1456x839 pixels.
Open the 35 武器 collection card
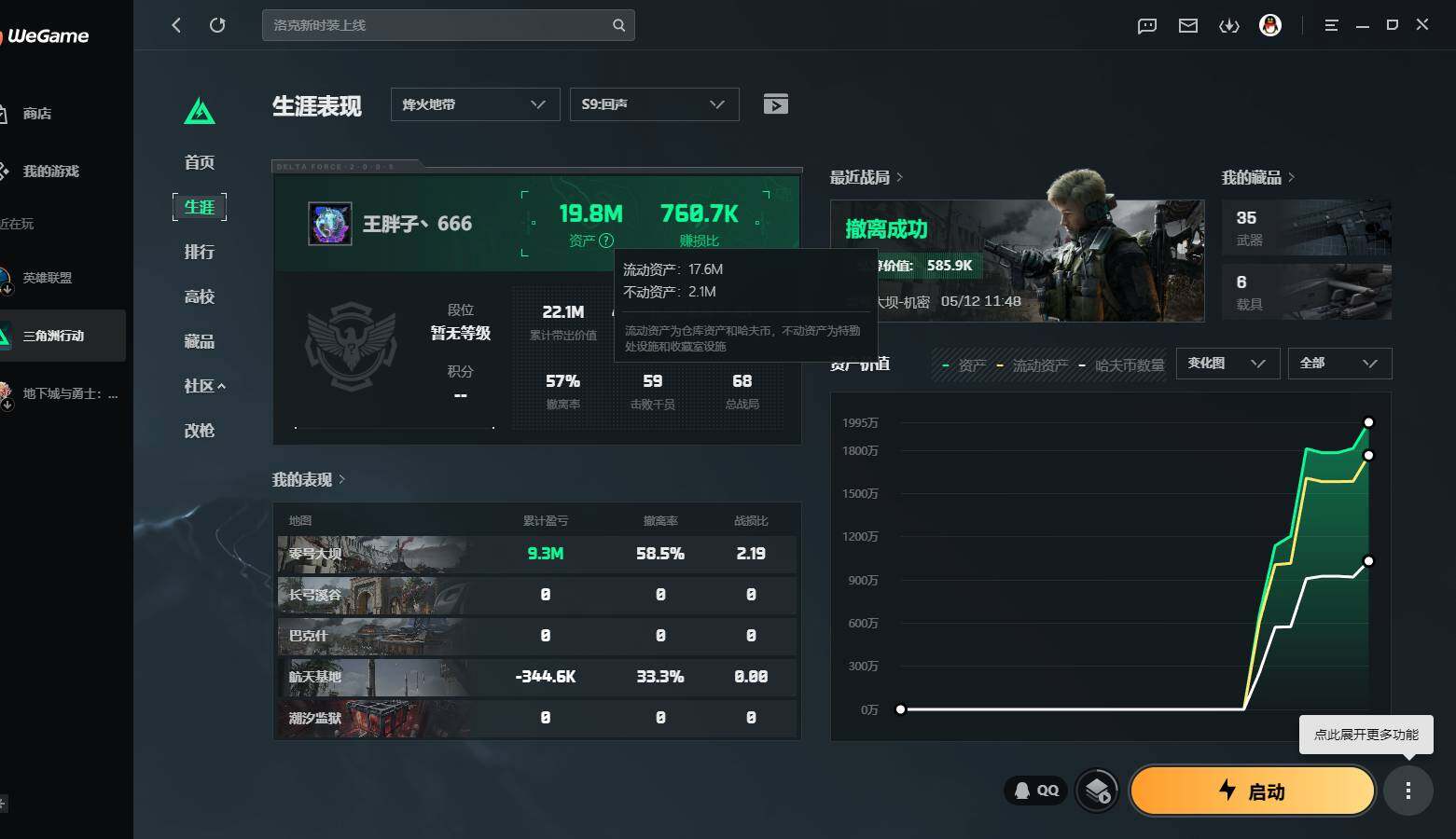[1307, 227]
